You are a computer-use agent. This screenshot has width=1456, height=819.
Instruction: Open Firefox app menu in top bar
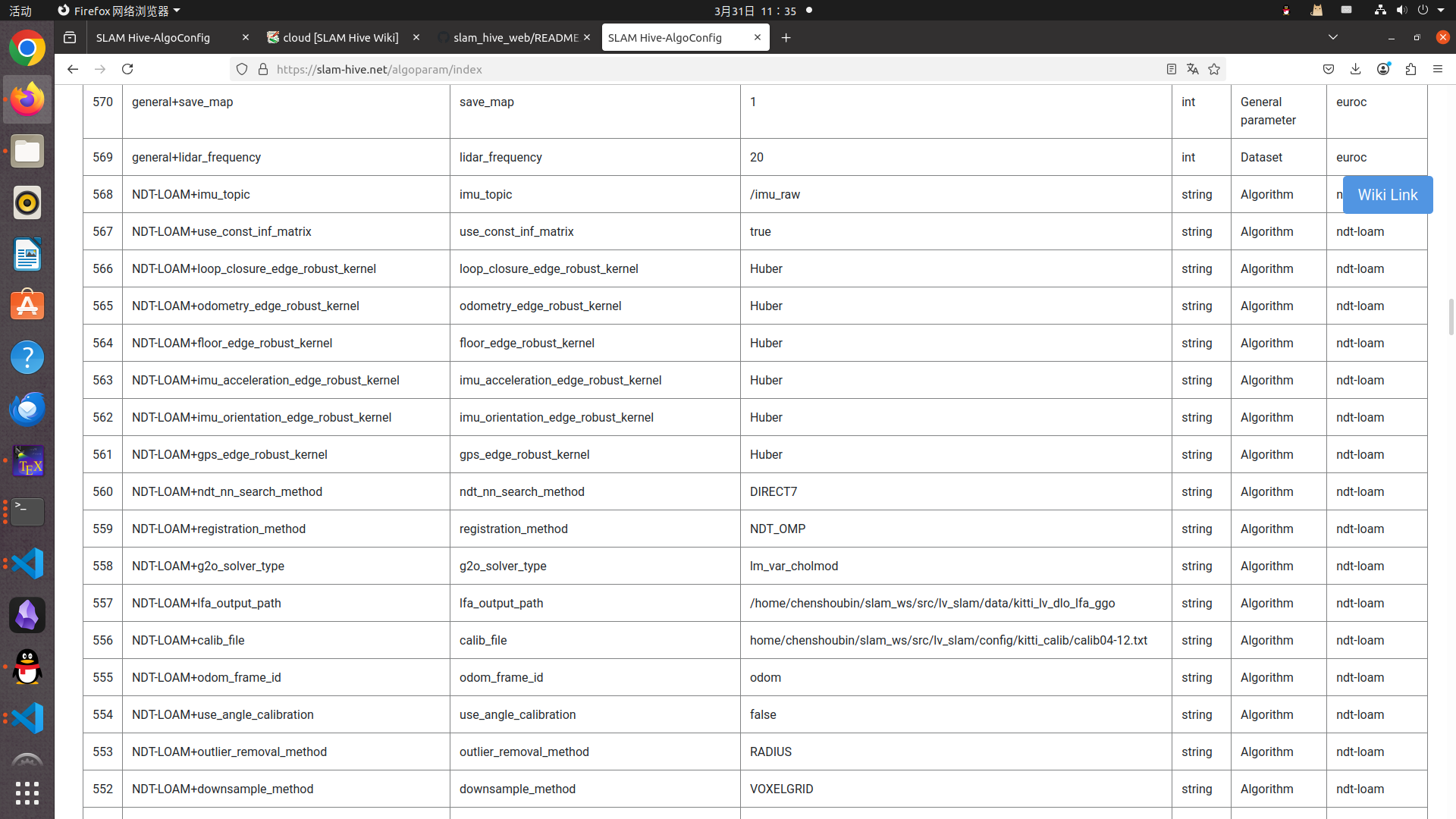pos(119,11)
